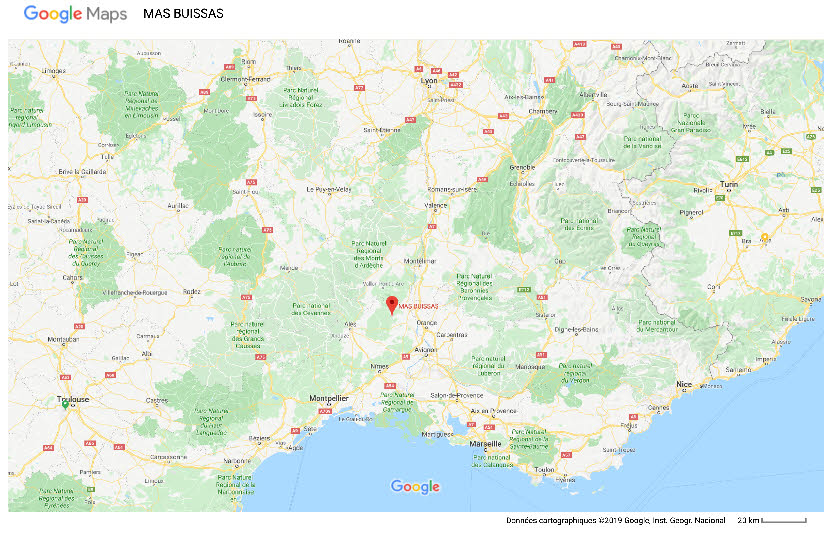Click the Clermont-Ferrand city label
Viewport: 832px width, 540px height.
click(246, 78)
